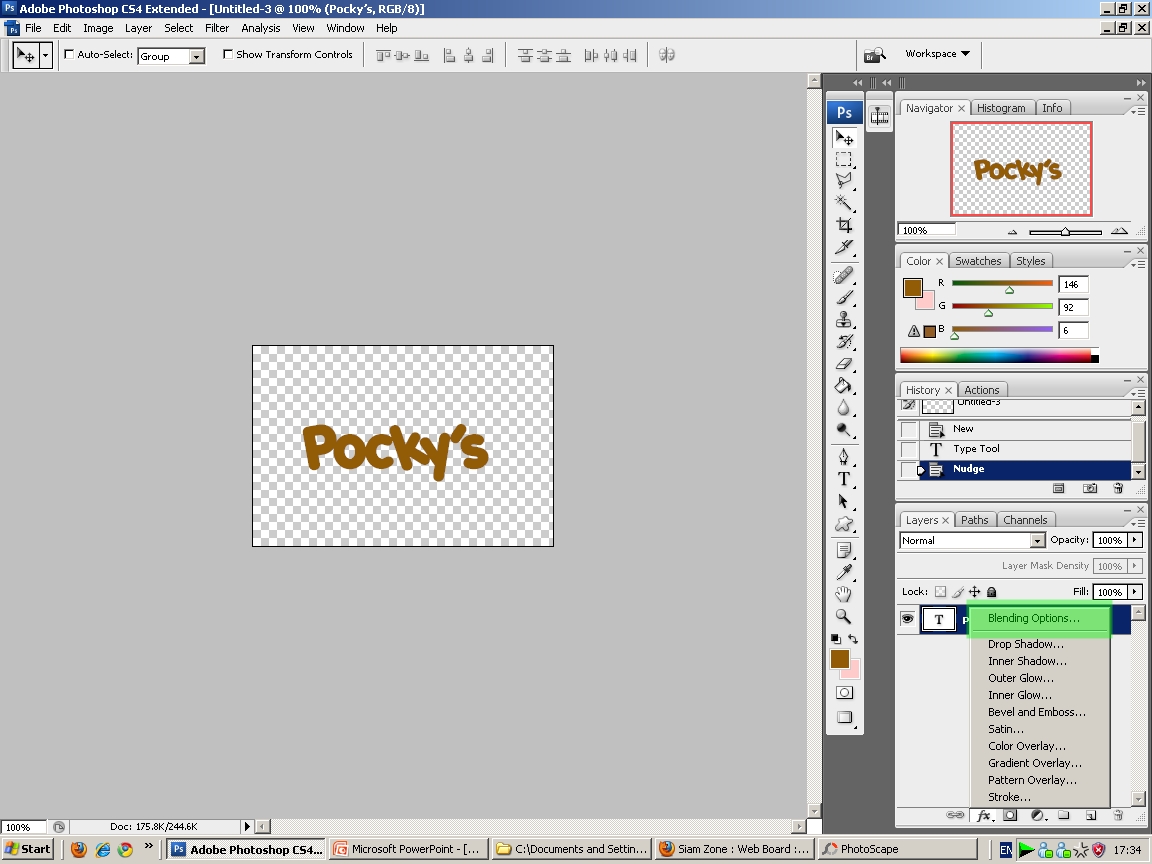Switch to the Swatches tab

(x=978, y=261)
